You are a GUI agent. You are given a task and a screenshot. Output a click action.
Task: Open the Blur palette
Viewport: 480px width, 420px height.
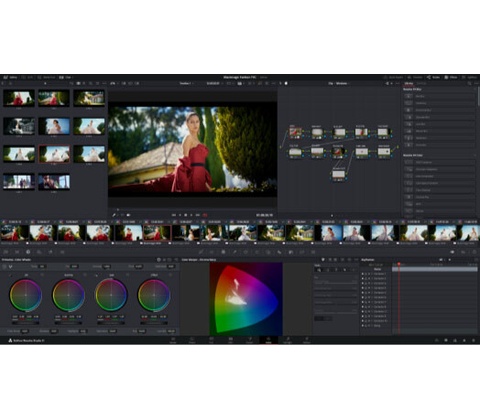[x=279, y=252]
